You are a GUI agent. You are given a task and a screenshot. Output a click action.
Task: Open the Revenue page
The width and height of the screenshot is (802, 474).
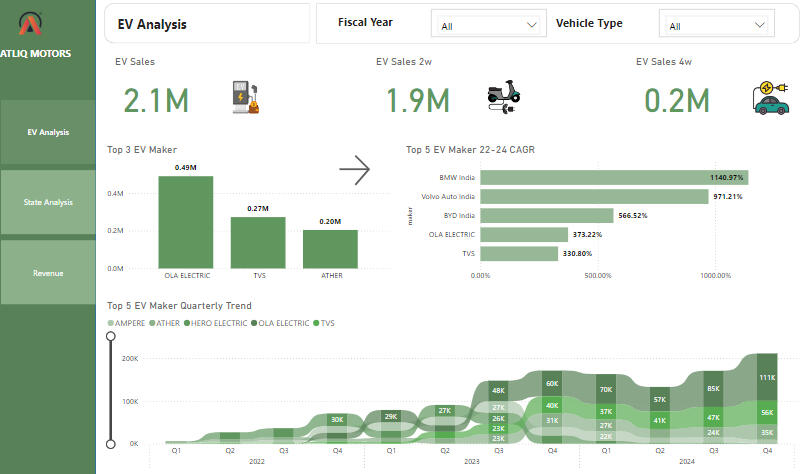pyautogui.click(x=48, y=272)
